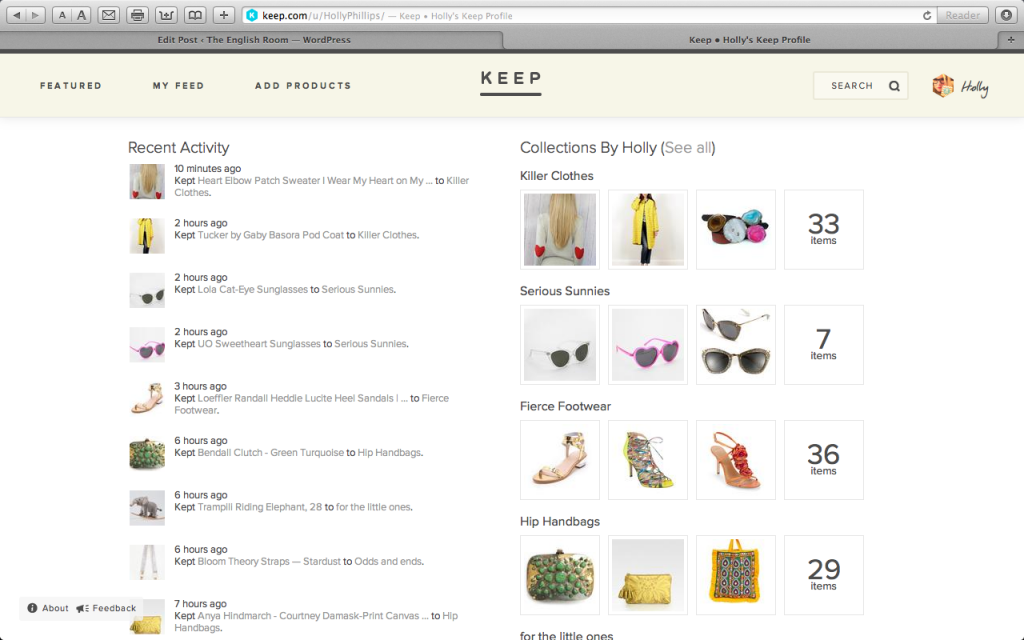
Task: Open Add Products menu item
Action: tap(303, 86)
